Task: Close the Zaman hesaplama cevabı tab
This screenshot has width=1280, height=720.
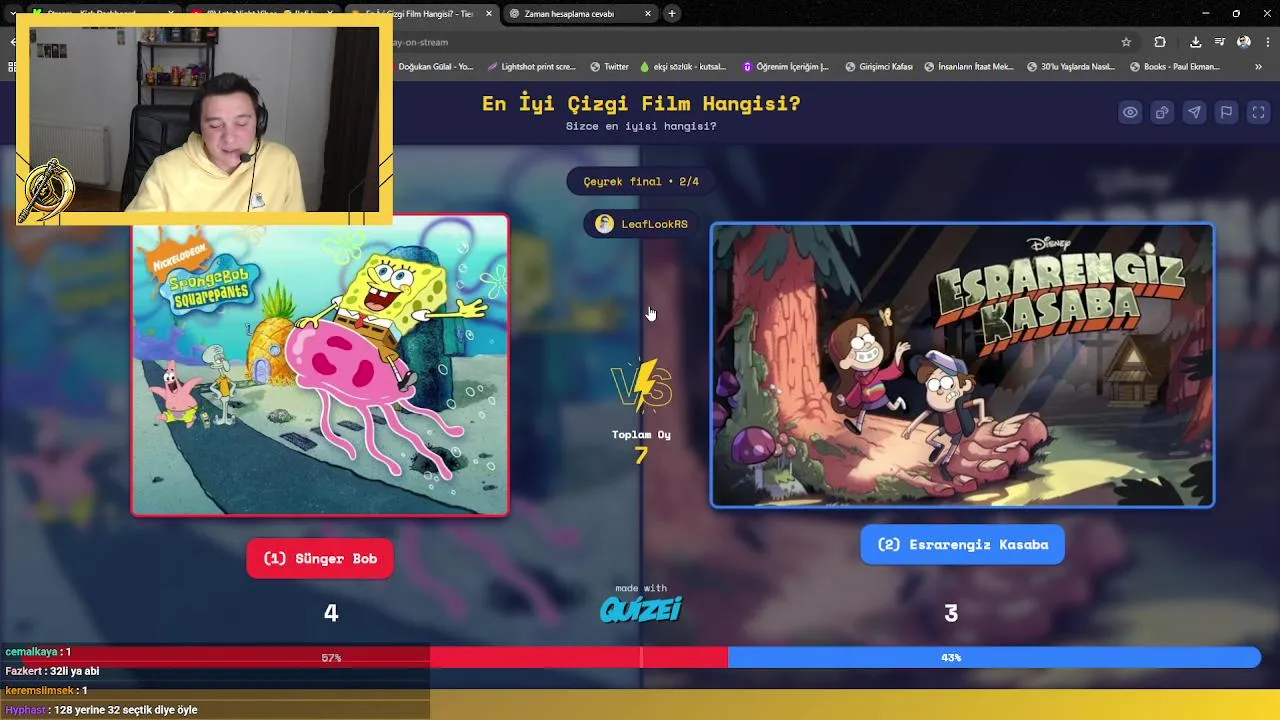Action: point(648,14)
